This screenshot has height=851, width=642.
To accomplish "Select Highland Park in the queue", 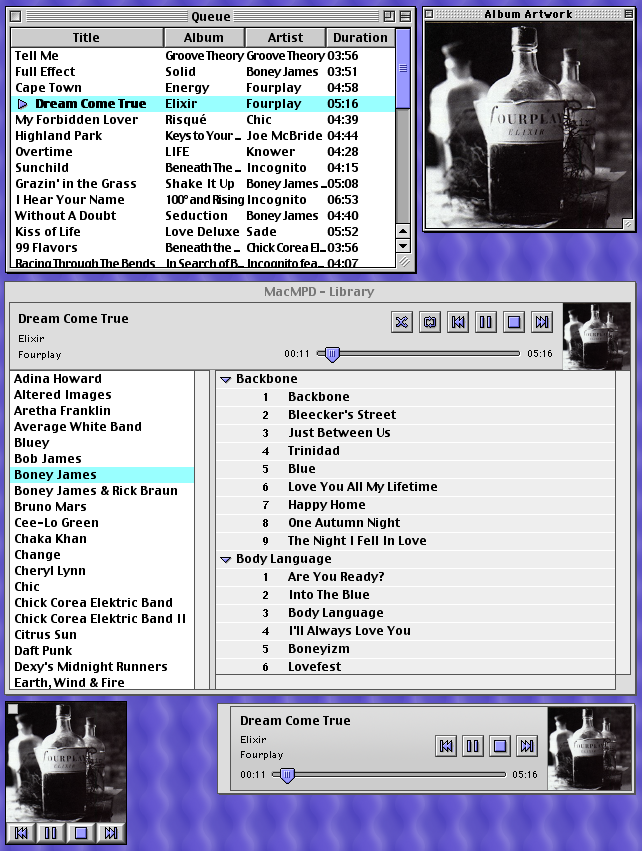I will point(203,136).
